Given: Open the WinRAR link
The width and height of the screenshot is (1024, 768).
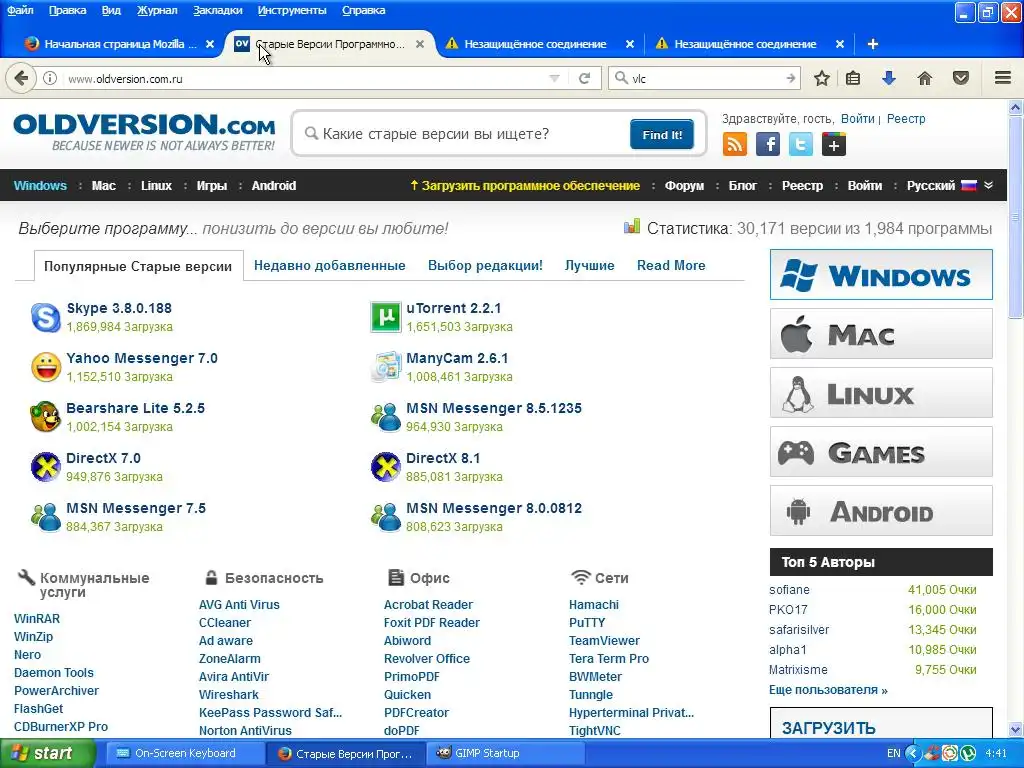Looking at the screenshot, I should tap(37, 618).
